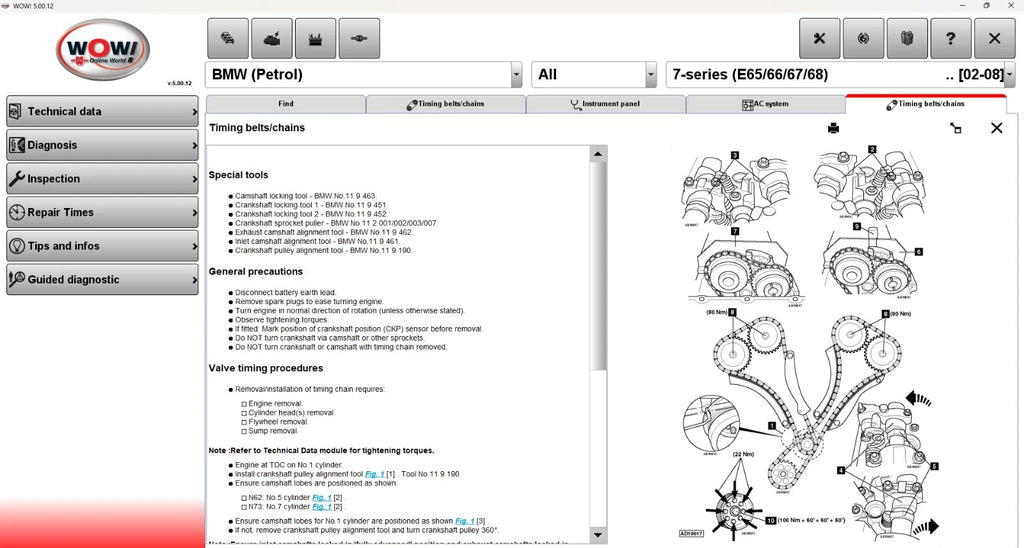Expand the Technical data menu arrow
The height and width of the screenshot is (548, 1024).
pos(194,112)
